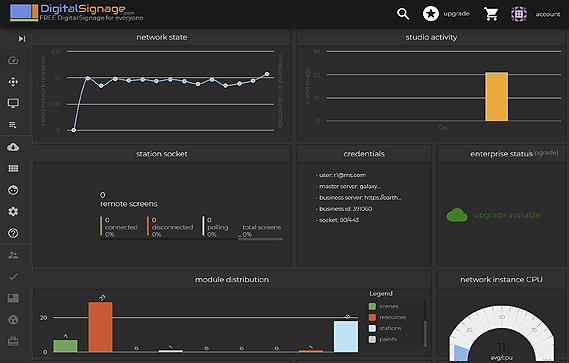569x363 pixels.
Task: Open the dashboard gauge icon in sidebar
Action: [x=13, y=60]
